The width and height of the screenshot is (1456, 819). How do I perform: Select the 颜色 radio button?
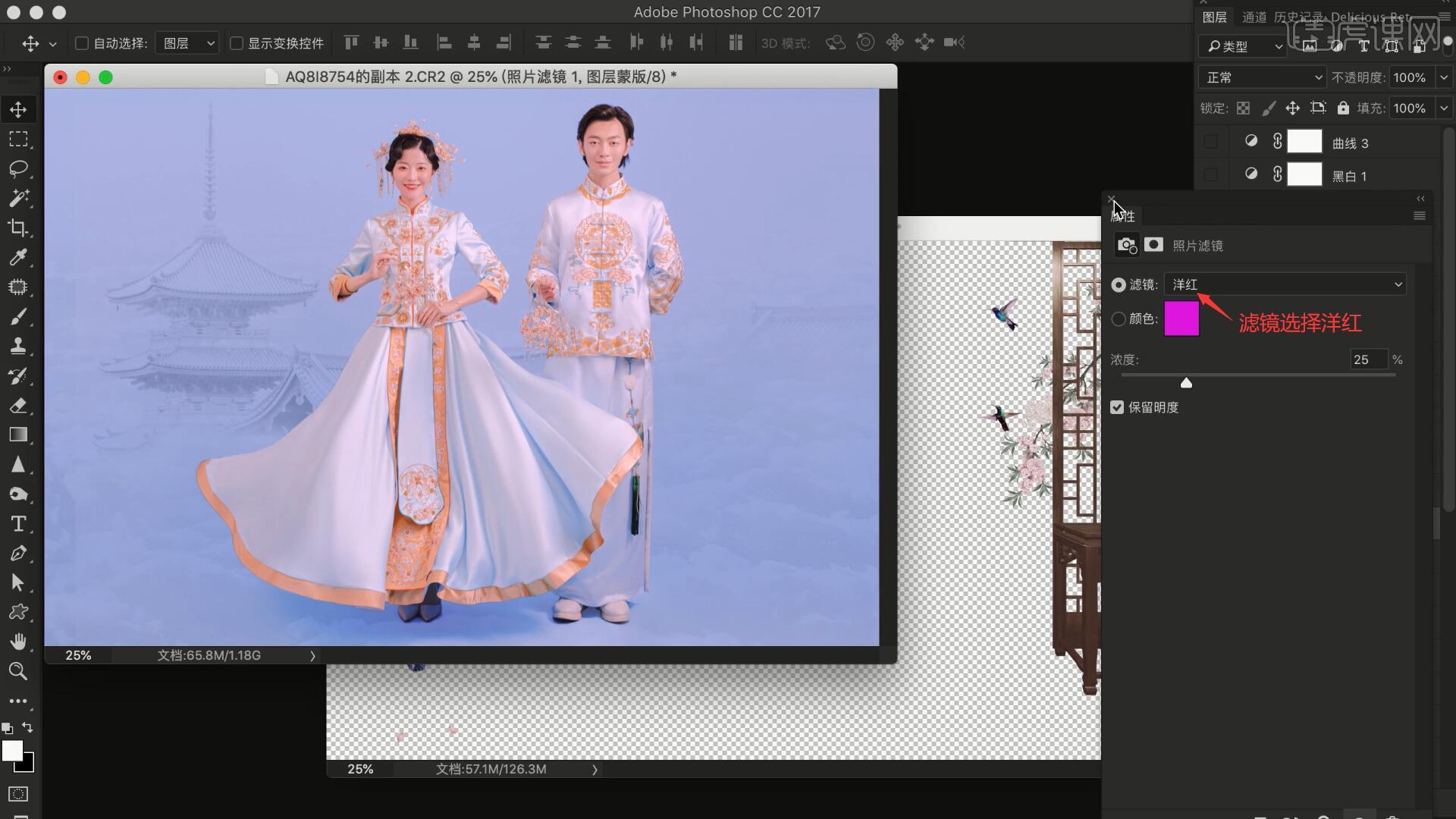click(1119, 319)
